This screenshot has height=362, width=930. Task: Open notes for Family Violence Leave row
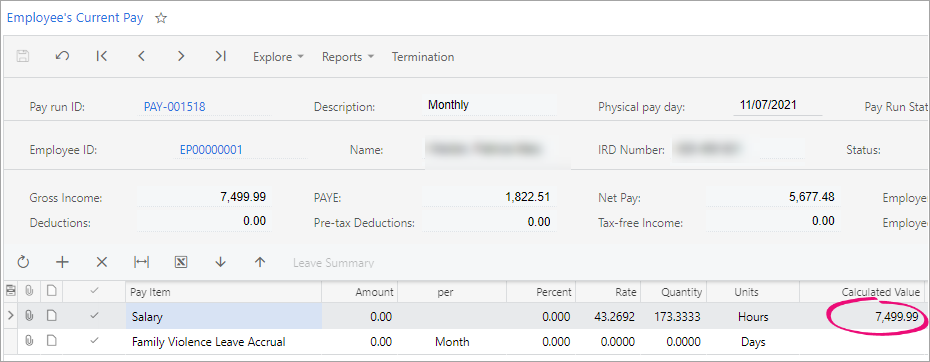tap(52, 341)
